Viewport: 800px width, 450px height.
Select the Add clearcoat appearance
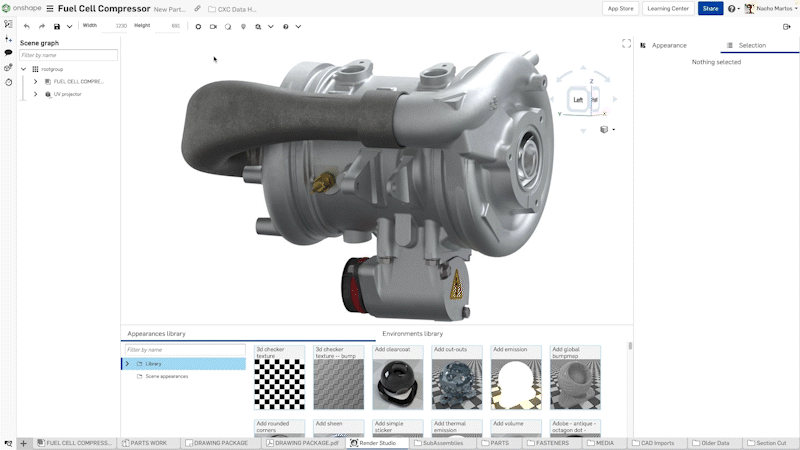(x=398, y=378)
